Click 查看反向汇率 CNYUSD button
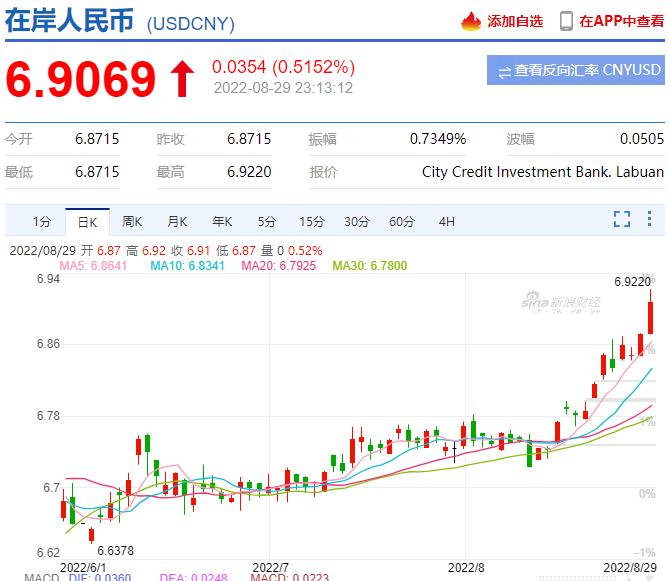Image resolution: width=669 pixels, height=581 pixels. pos(576,71)
